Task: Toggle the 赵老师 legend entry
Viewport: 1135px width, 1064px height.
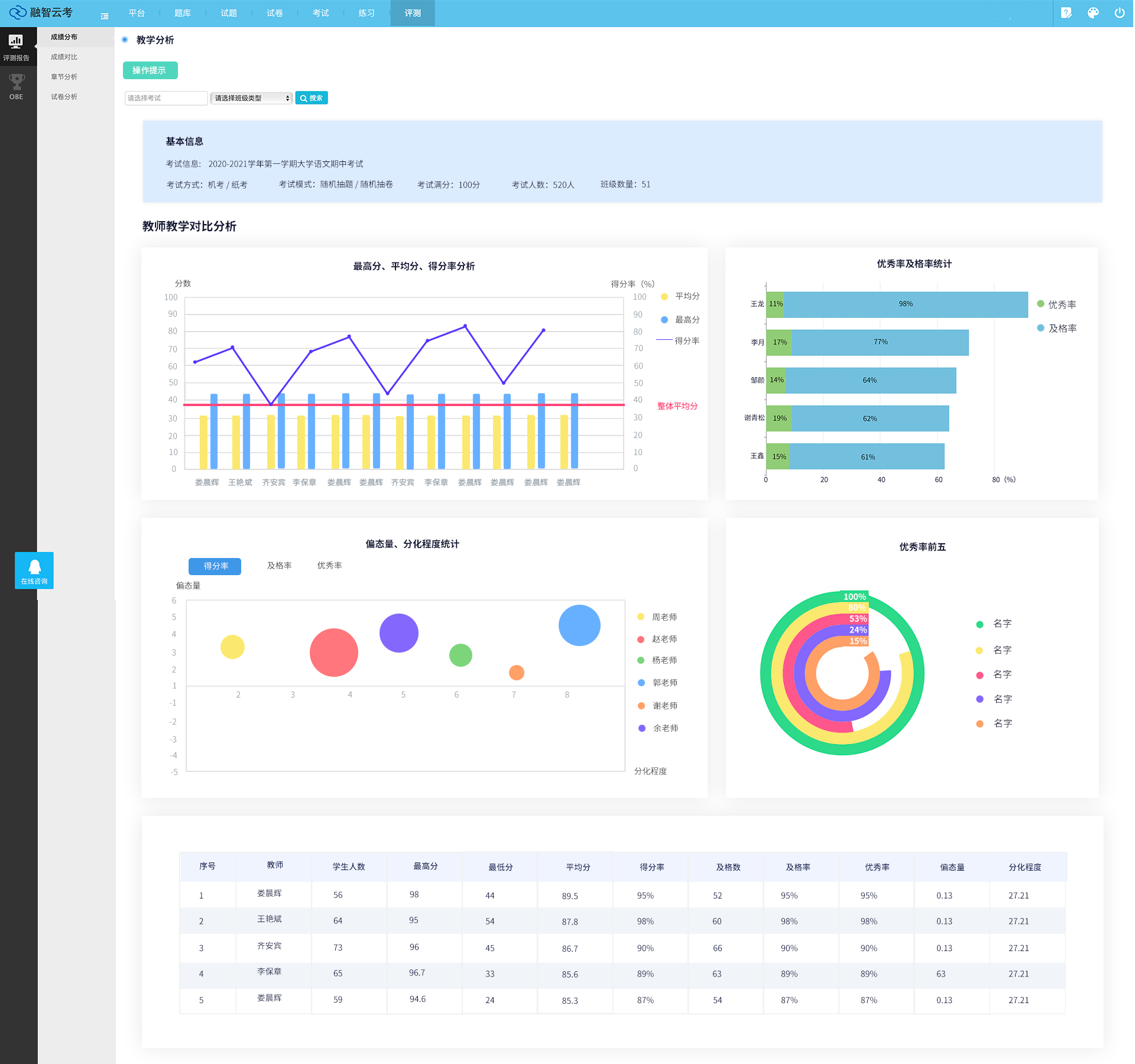Action: (x=658, y=639)
